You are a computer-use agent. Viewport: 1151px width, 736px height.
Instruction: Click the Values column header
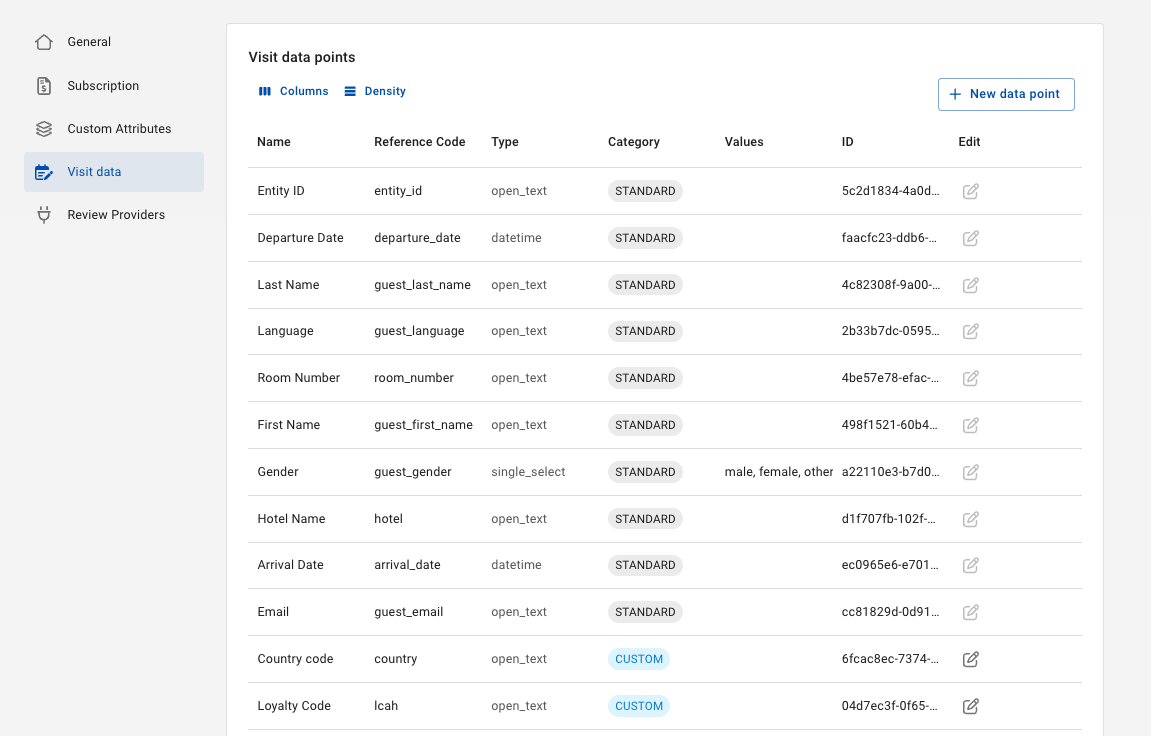pos(744,142)
